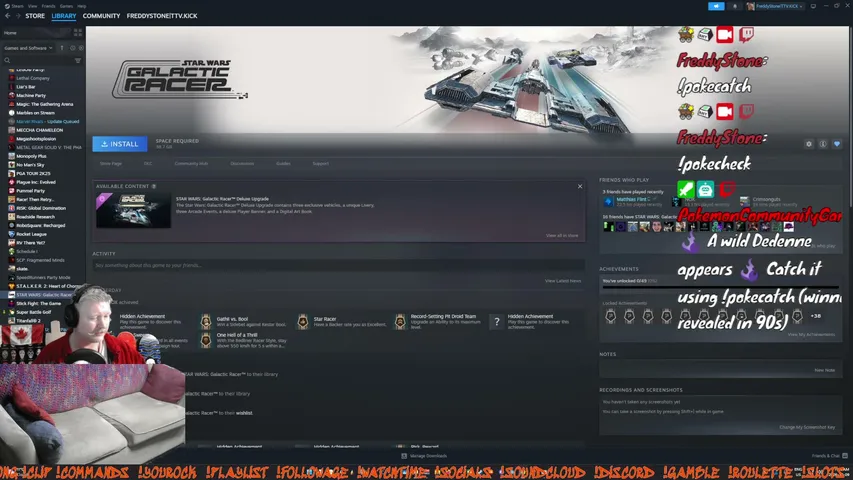Click the library search field
853x480 pixels.
pyautogui.click(x=38, y=60)
